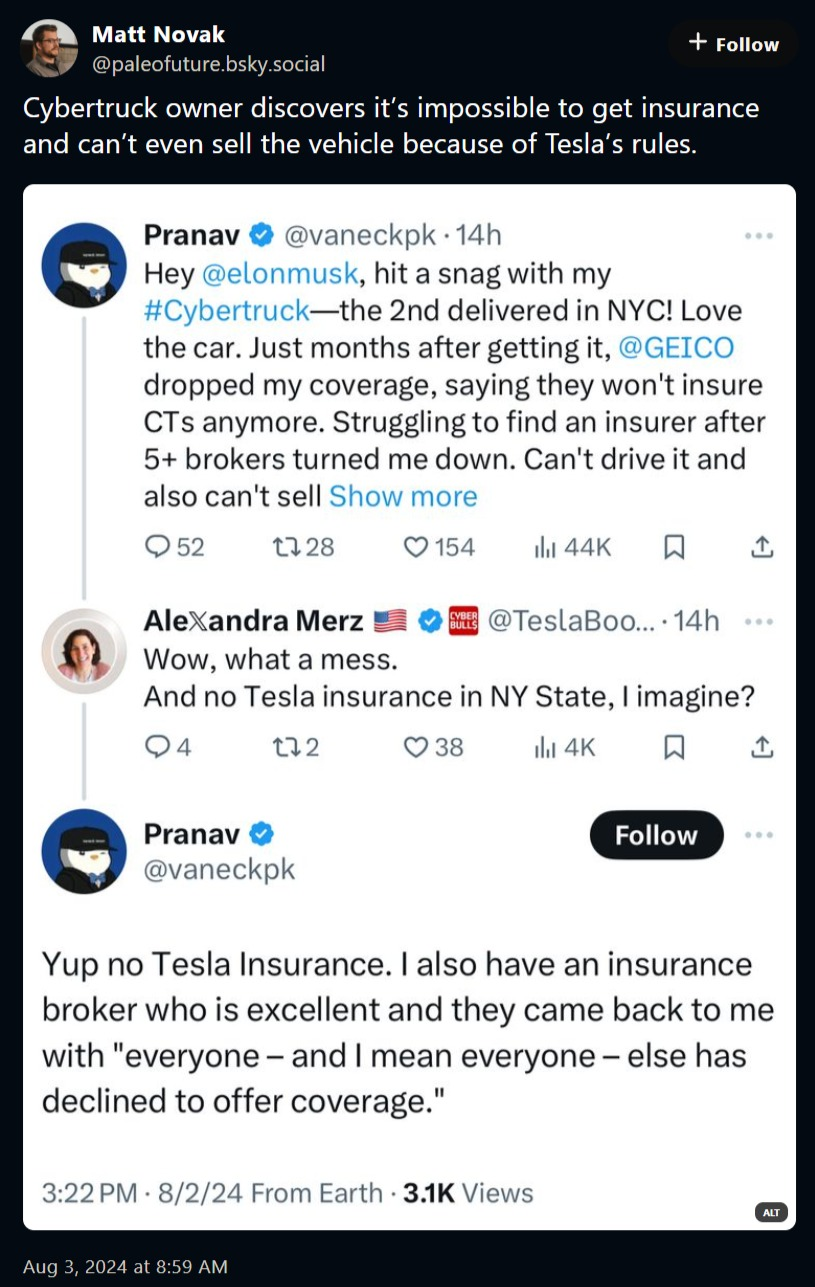Bookmark Pranav's first tweet
The image size is (815, 1287).
pyautogui.click(x=675, y=547)
